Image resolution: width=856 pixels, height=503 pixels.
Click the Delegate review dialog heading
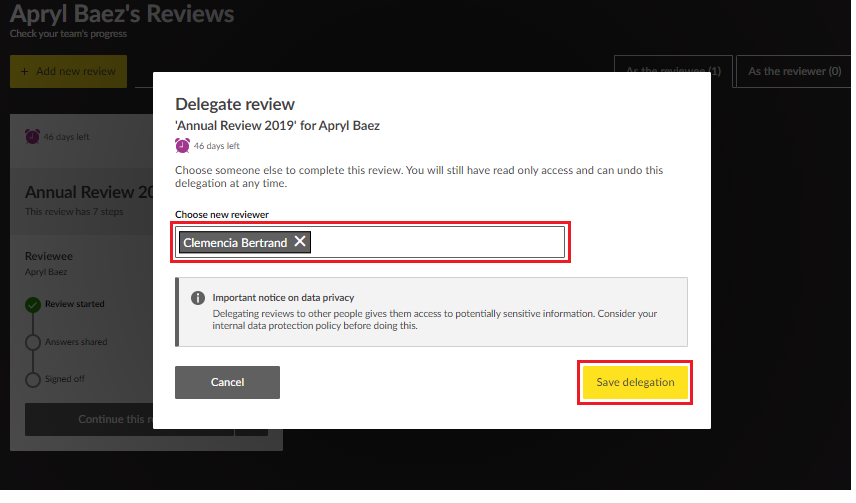pos(235,104)
